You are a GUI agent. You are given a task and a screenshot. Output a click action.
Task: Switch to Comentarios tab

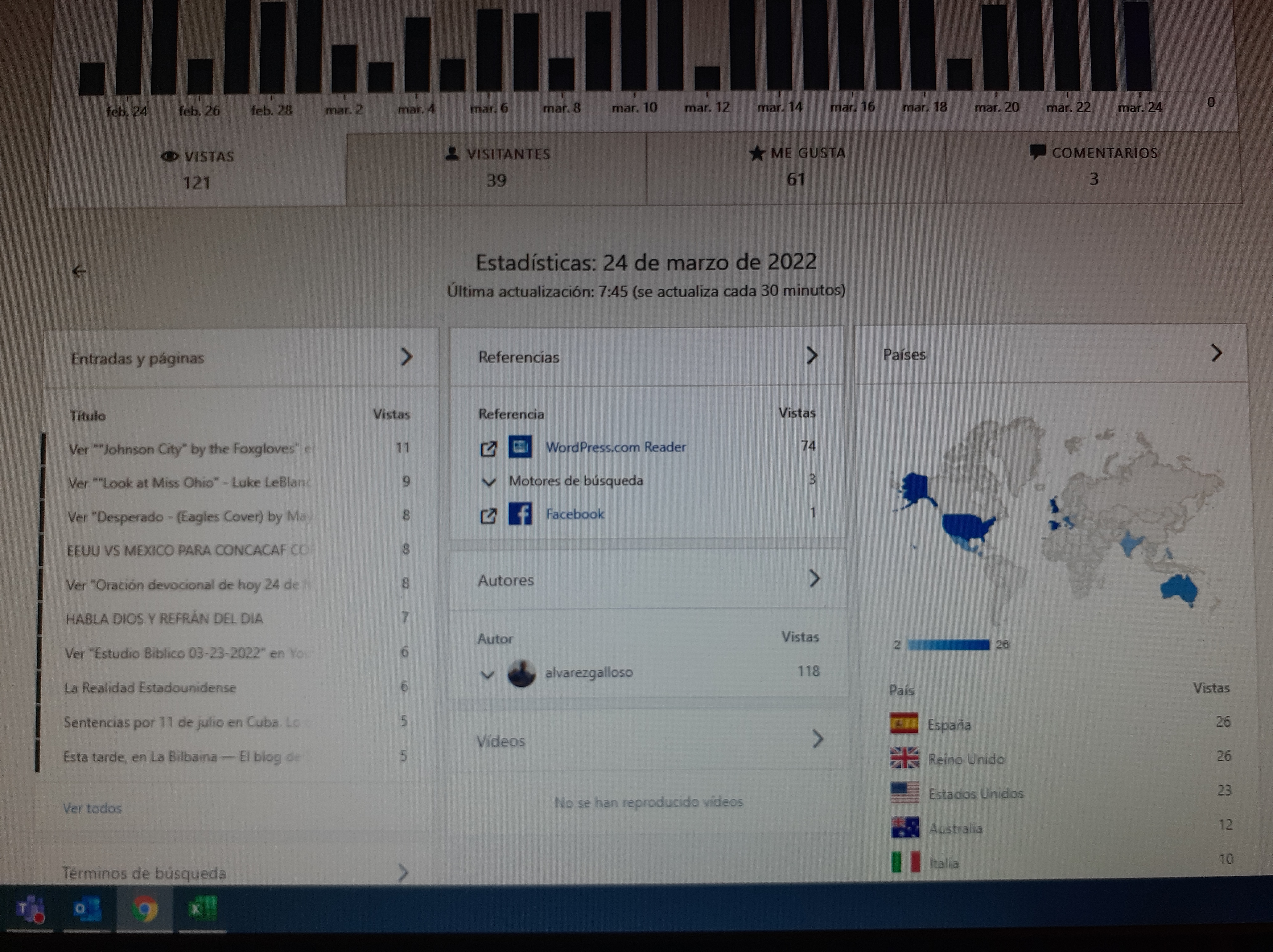[1094, 166]
